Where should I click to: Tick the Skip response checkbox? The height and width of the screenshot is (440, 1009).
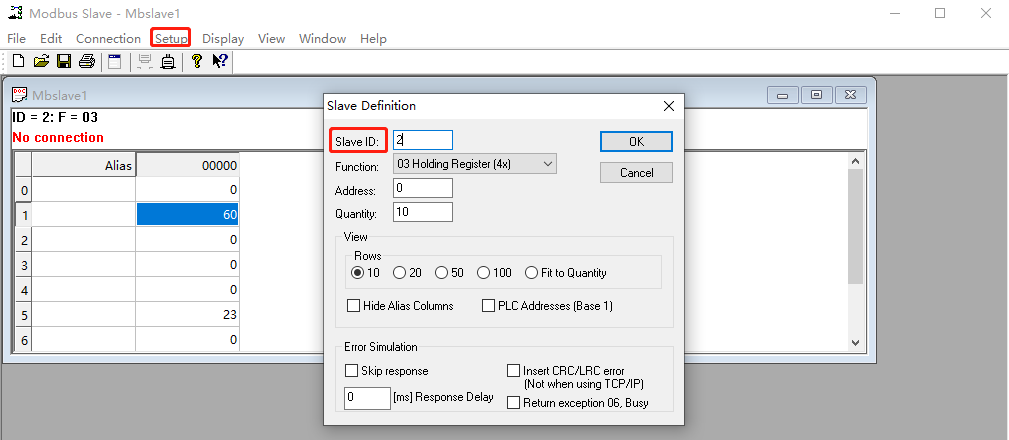coord(352,370)
